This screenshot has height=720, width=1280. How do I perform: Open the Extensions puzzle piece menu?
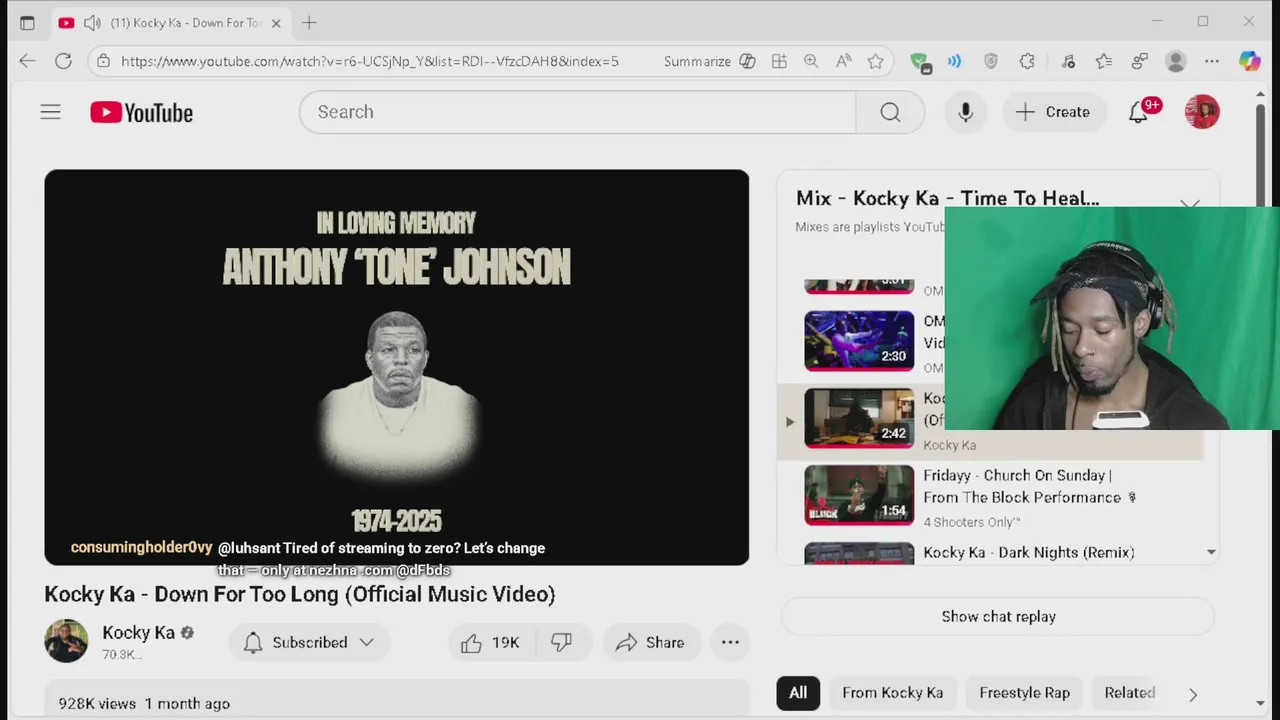click(1027, 61)
